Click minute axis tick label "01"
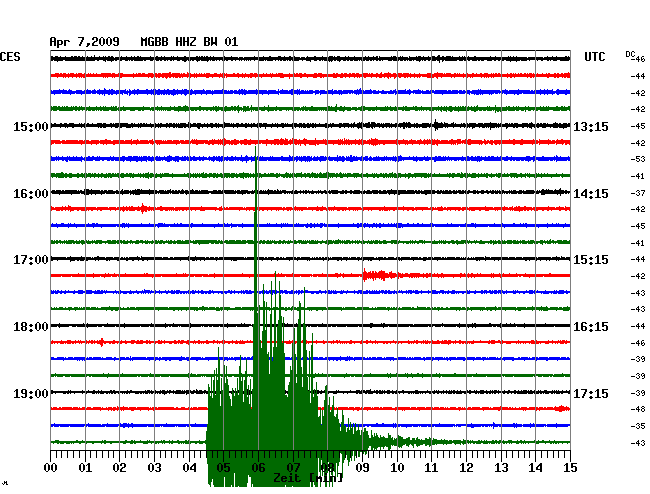The image size is (650, 494). (x=85, y=468)
